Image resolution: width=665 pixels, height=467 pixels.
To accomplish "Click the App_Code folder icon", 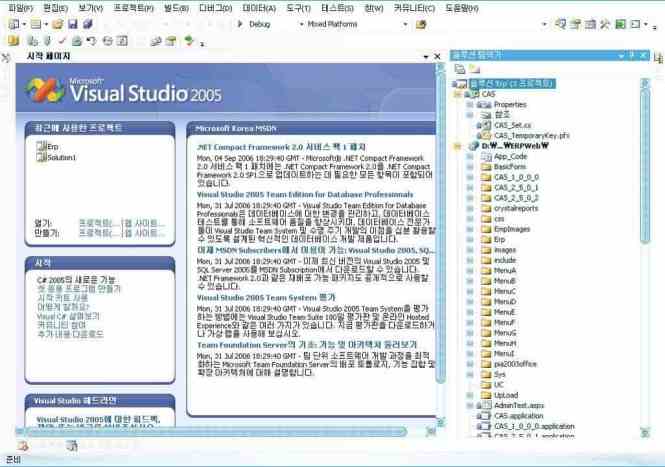I will 486,157.
